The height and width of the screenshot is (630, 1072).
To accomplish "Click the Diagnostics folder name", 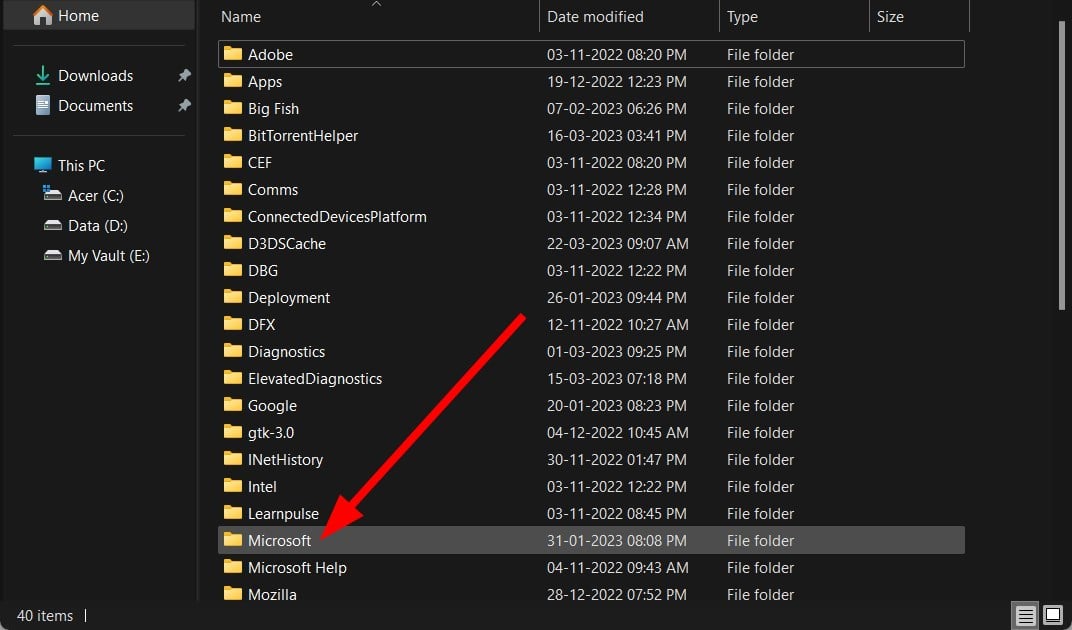I will [x=286, y=352].
